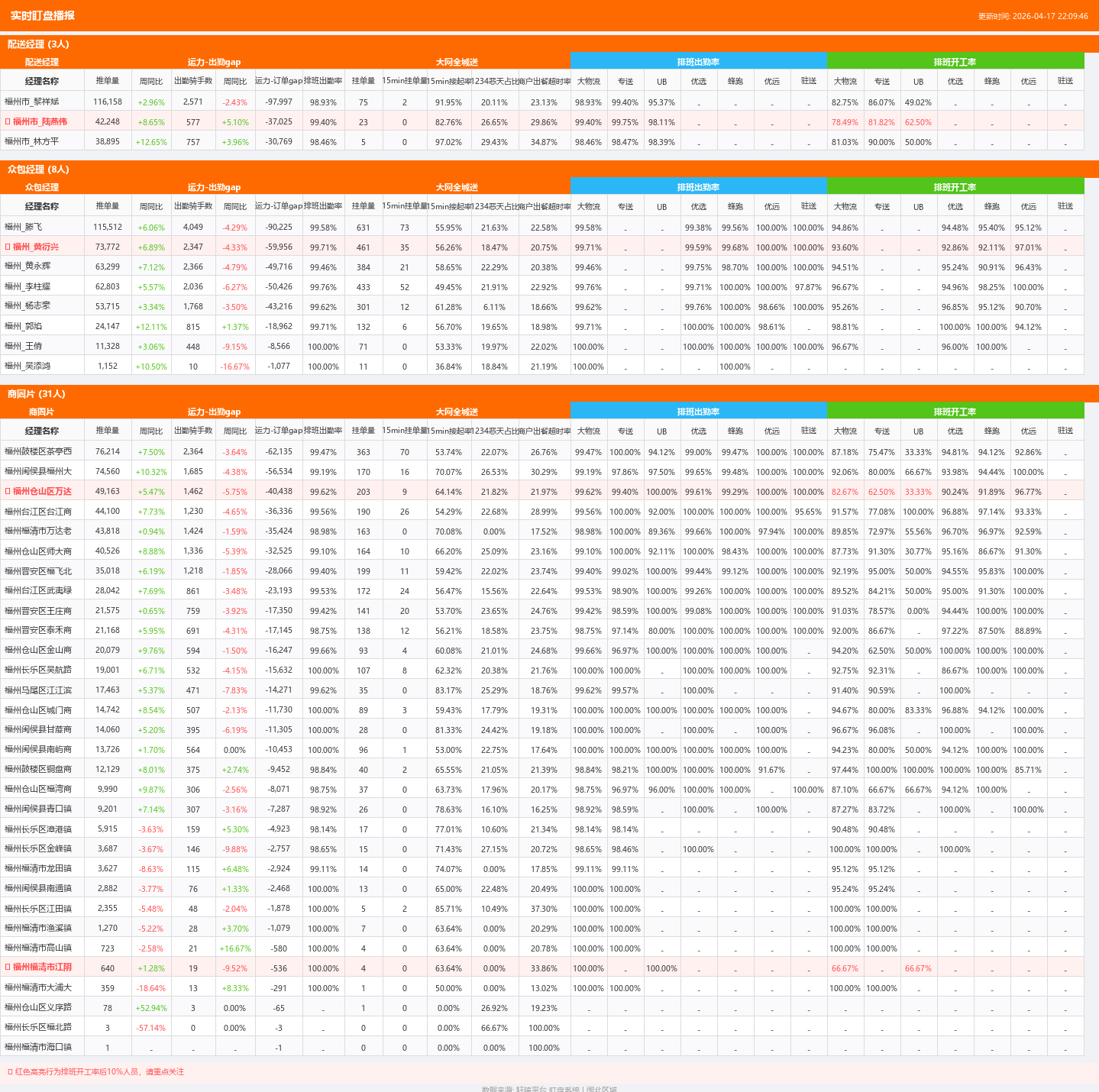Click the row name '福州闽侯县福州大'
The width and height of the screenshot is (1099, 1092).
click(x=38, y=471)
